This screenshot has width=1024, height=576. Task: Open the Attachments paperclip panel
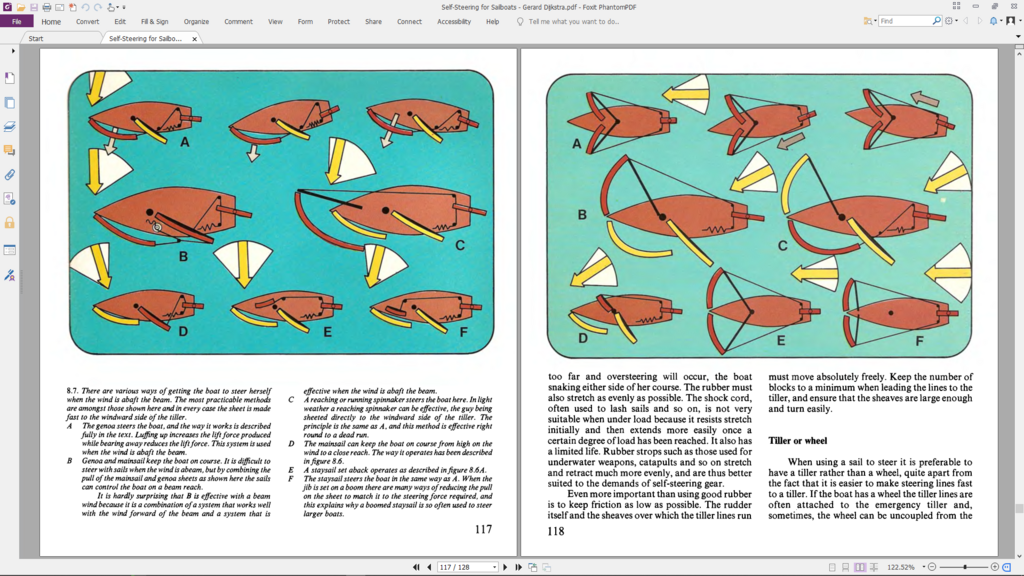tap(10, 175)
